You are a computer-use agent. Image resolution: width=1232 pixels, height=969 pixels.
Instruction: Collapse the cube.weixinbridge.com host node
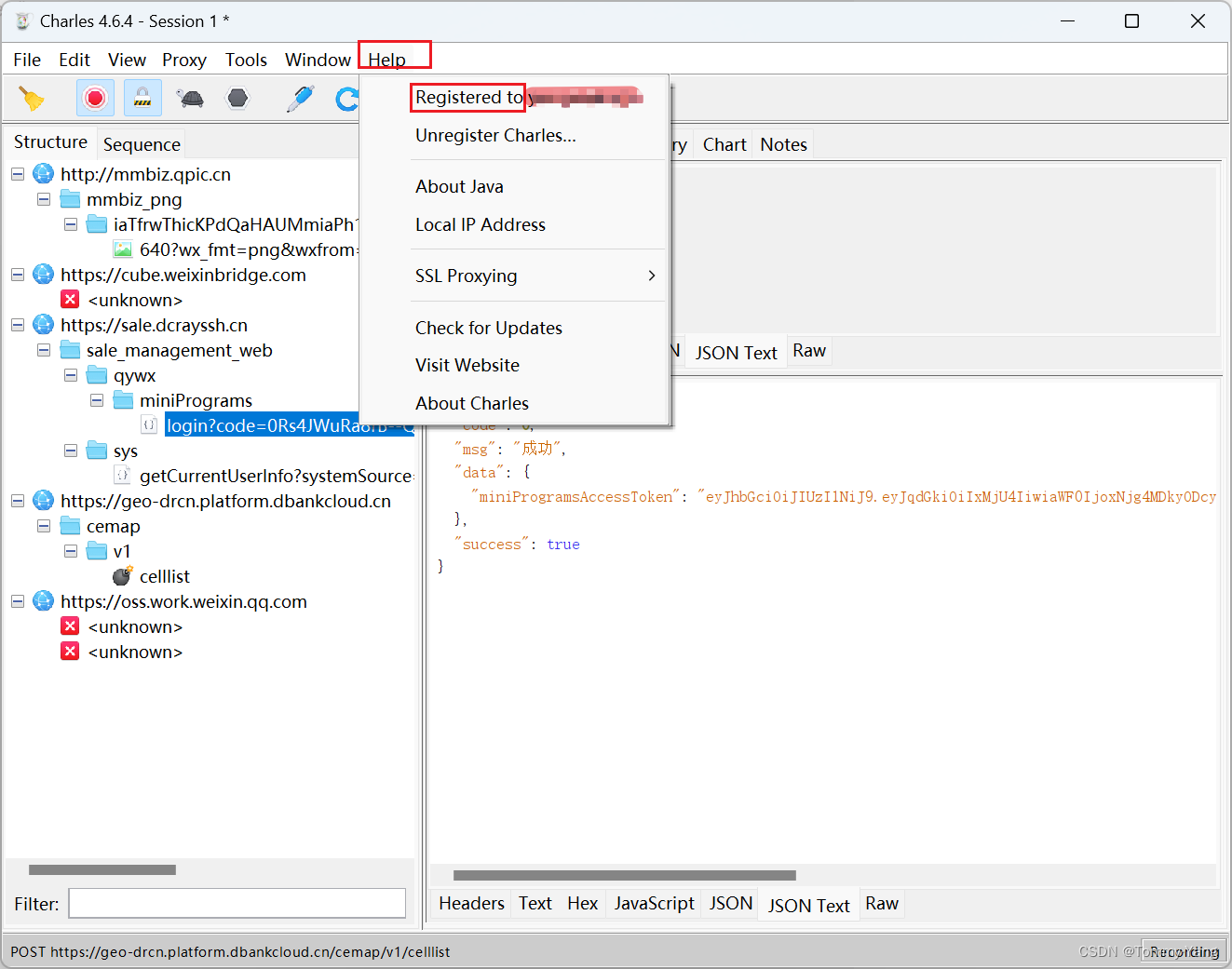[18, 275]
